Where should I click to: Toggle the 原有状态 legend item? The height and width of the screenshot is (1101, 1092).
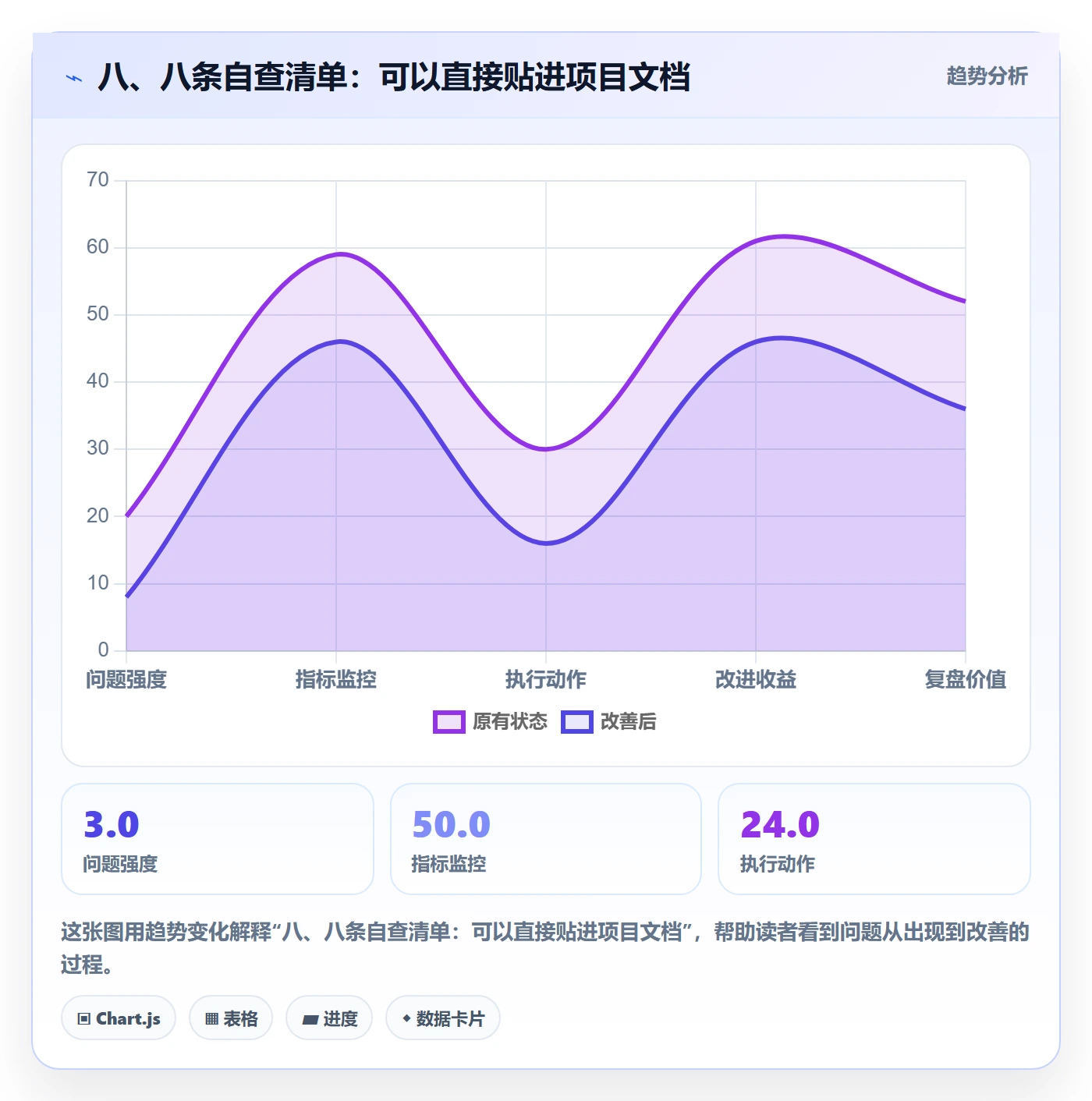click(491, 722)
